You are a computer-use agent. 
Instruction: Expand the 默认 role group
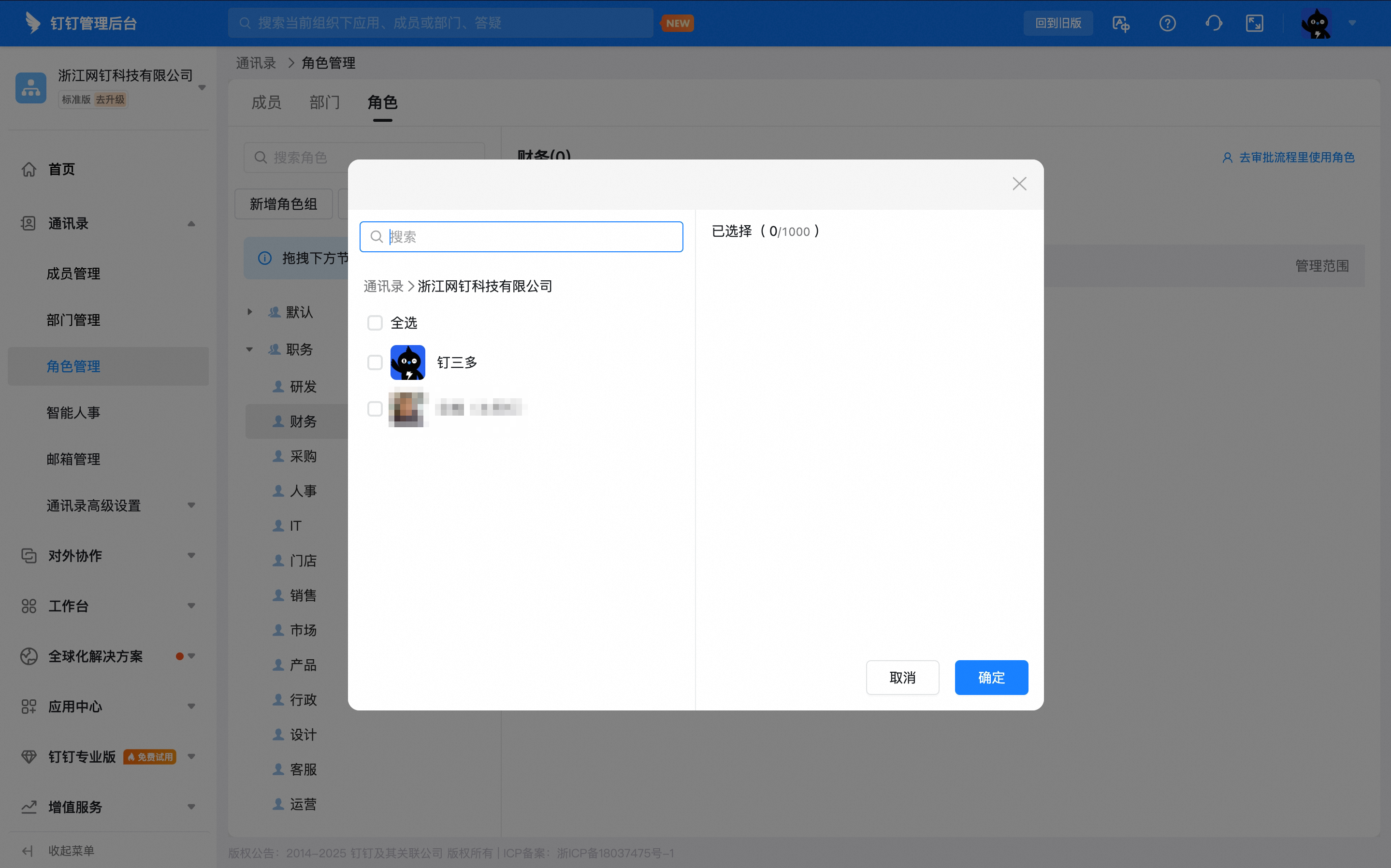coord(249,312)
